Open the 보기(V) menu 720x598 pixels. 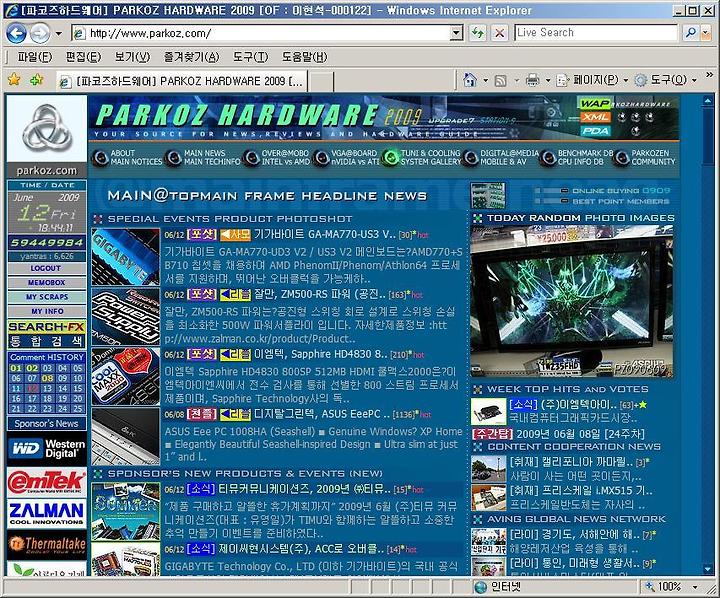point(132,57)
